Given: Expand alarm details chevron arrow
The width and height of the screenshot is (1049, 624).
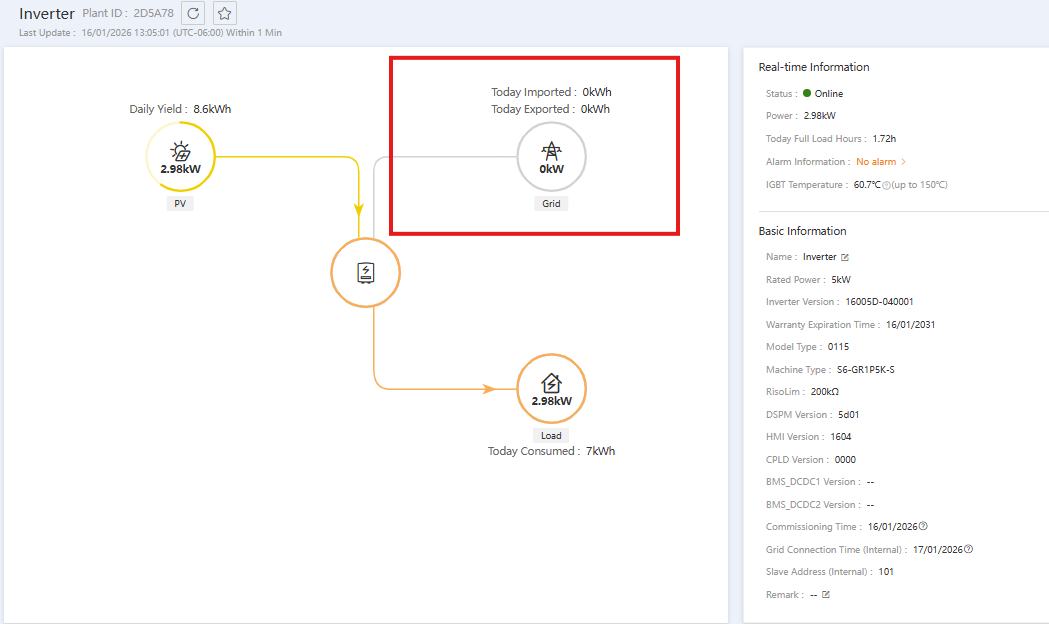Looking at the screenshot, I should point(904,162).
